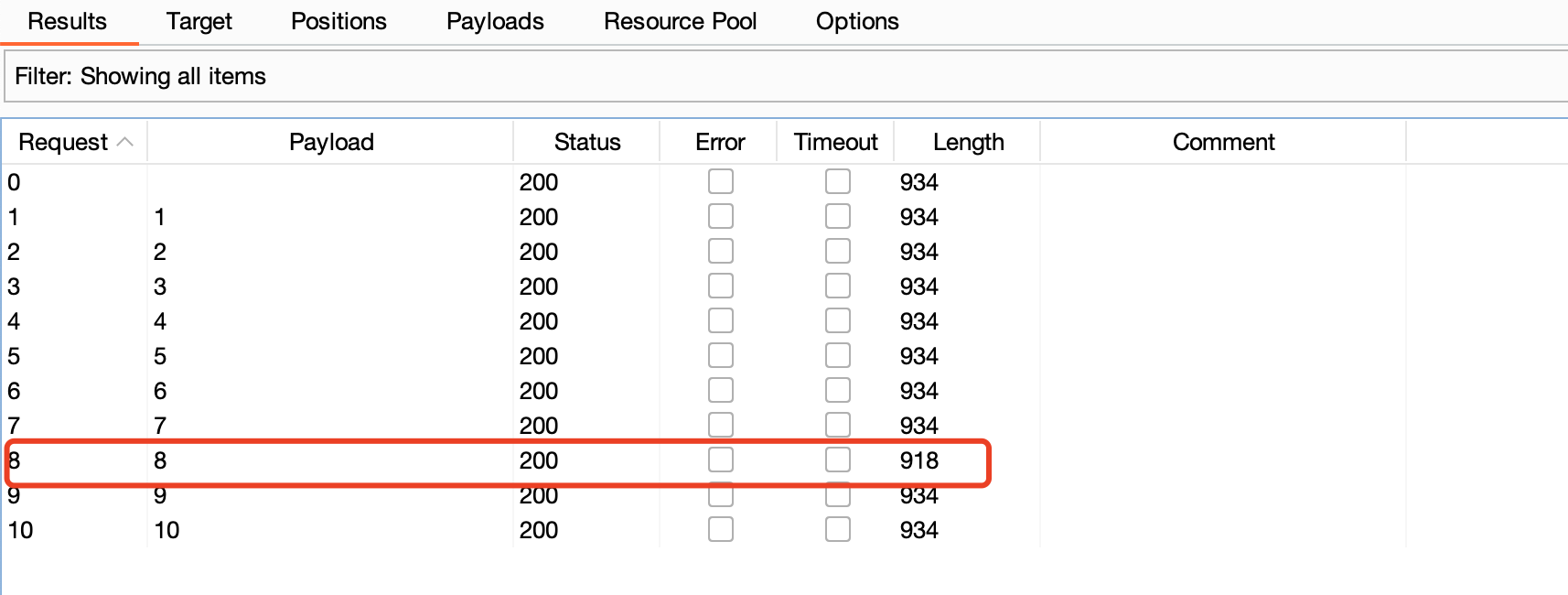Toggle Error checkbox for request 8
This screenshot has height=595, width=1568.
tap(721, 460)
